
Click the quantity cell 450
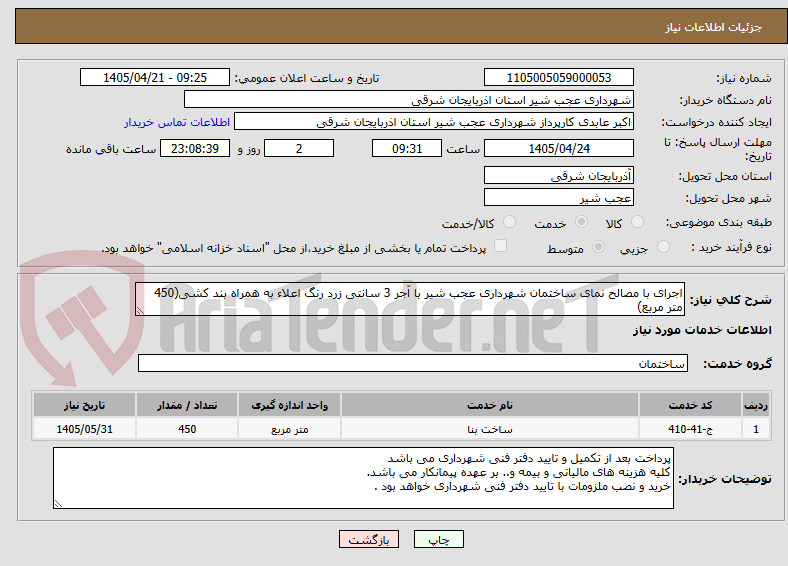(187, 429)
